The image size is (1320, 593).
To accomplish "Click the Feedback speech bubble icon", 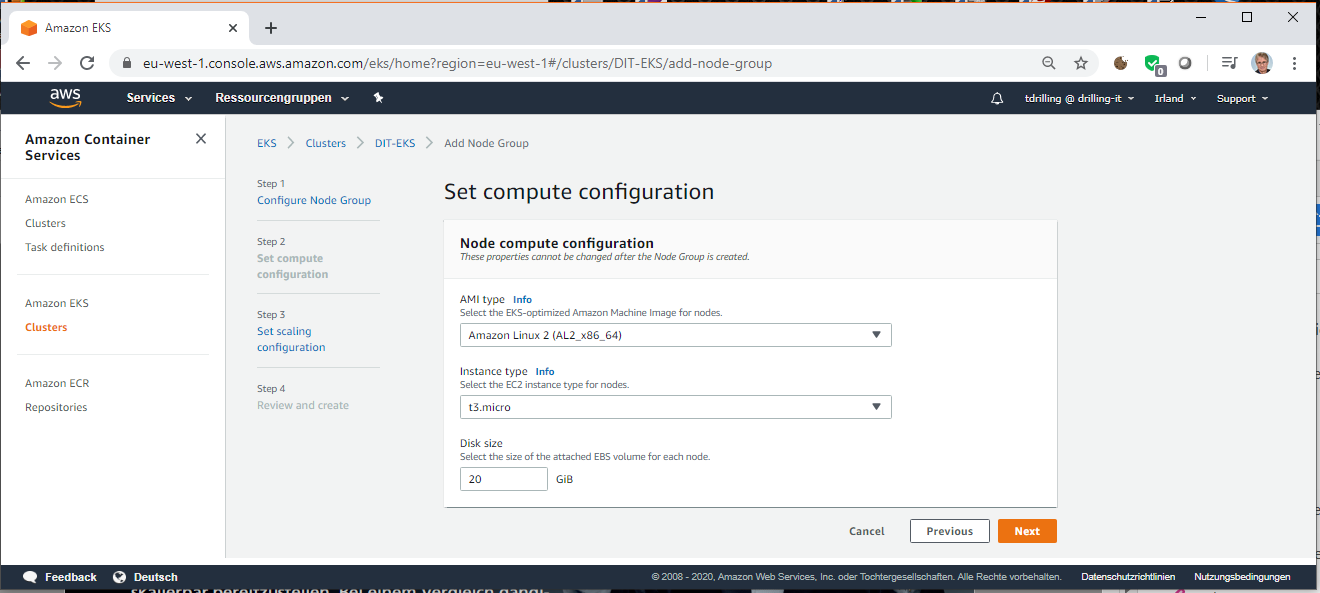I will point(30,577).
